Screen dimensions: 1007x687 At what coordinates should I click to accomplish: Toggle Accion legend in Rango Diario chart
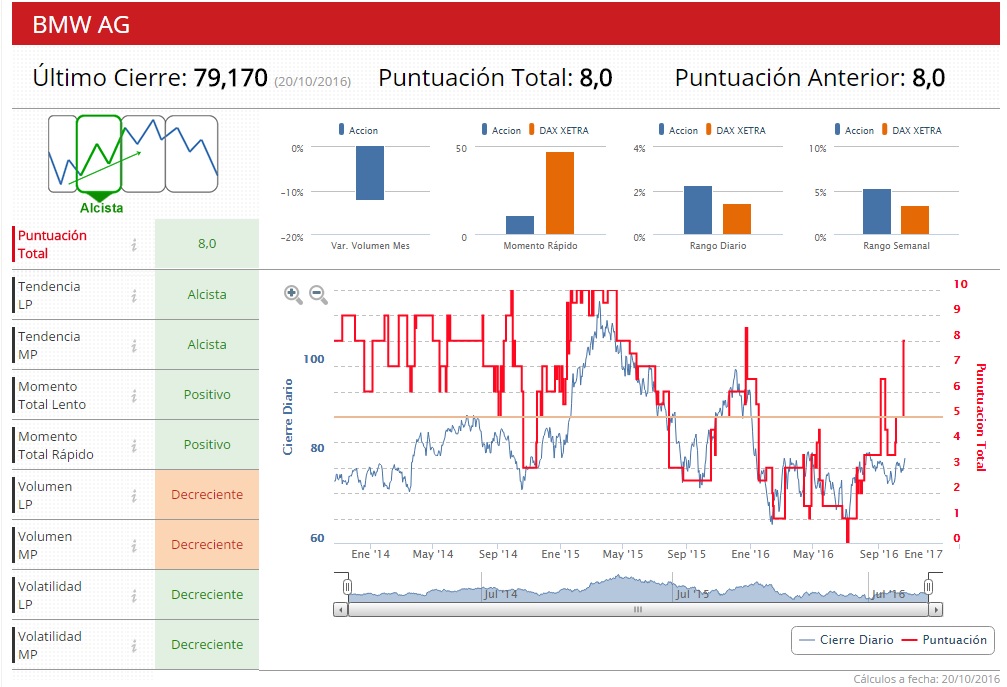click(678, 130)
